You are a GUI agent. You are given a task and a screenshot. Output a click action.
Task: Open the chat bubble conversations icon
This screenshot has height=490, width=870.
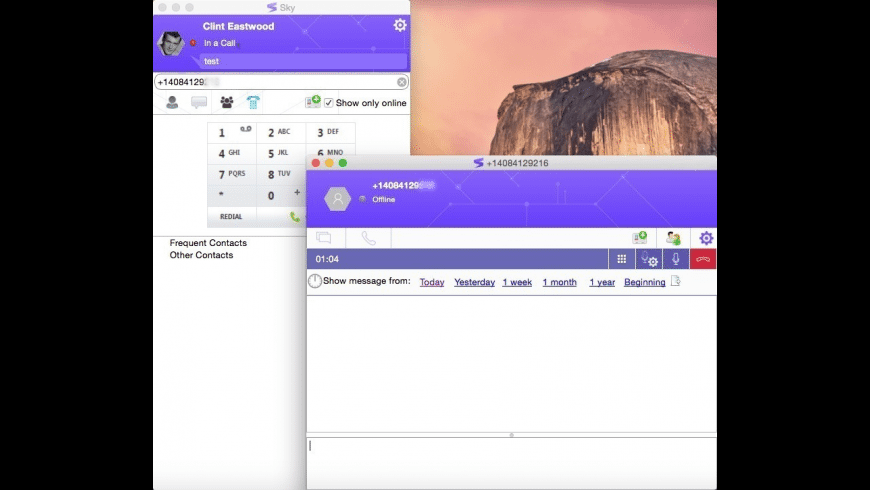coord(199,102)
